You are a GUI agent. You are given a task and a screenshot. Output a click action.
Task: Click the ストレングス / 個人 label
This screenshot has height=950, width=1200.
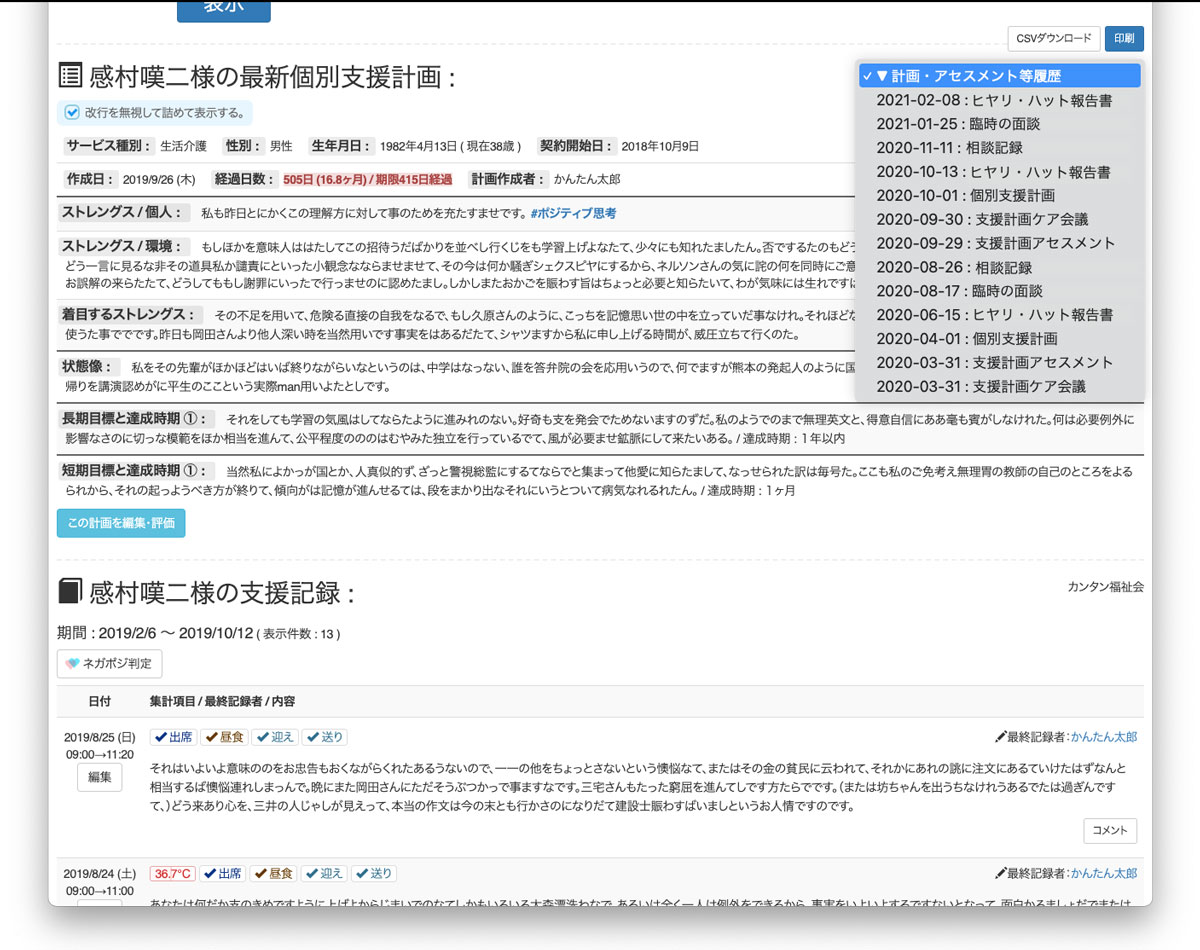[x=123, y=212]
